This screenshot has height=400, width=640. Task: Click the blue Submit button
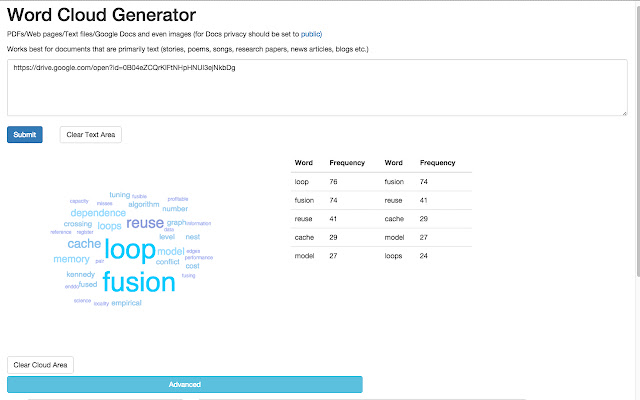[25, 134]
